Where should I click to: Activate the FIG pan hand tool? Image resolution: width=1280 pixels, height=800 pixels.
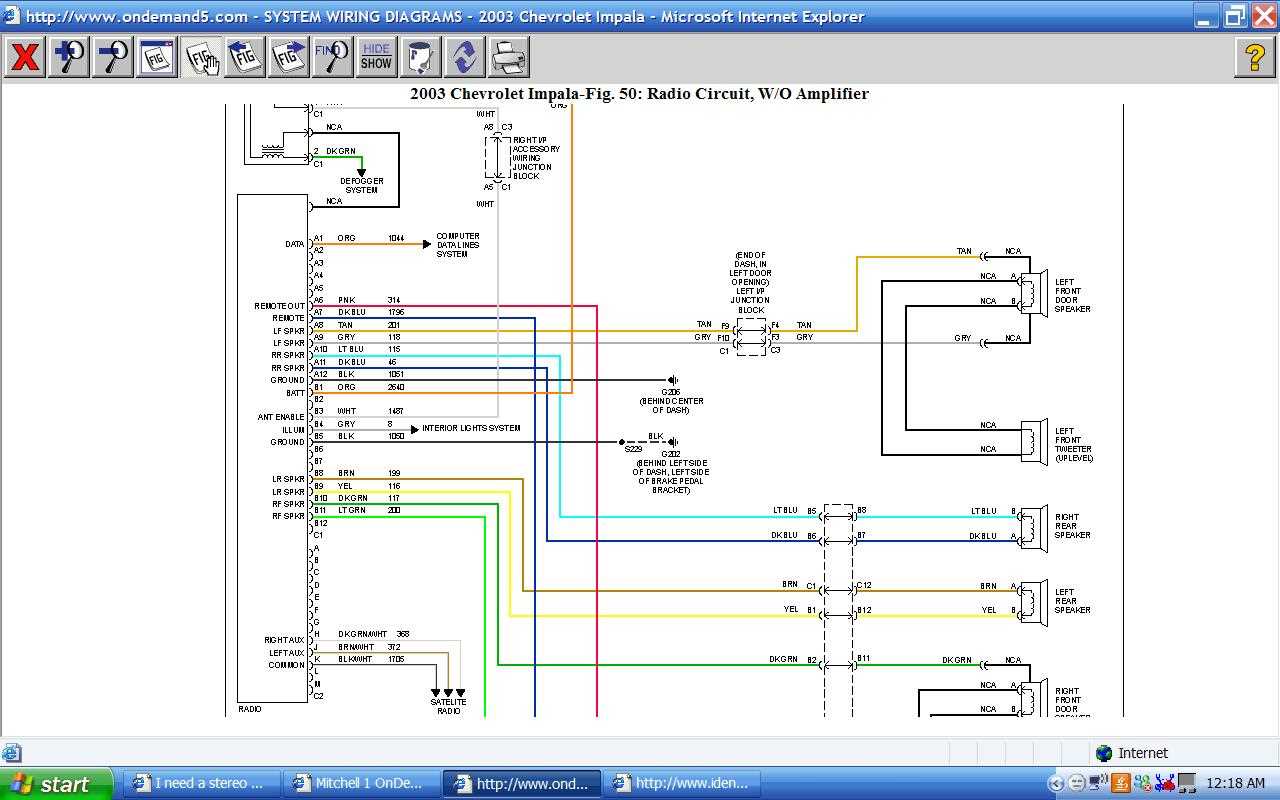tap(200, 57)
